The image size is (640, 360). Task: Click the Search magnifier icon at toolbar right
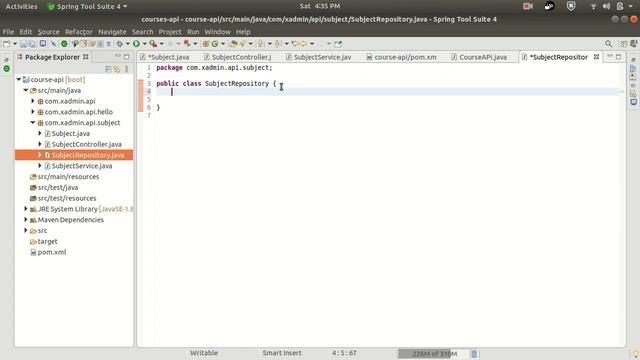(609, 44)
